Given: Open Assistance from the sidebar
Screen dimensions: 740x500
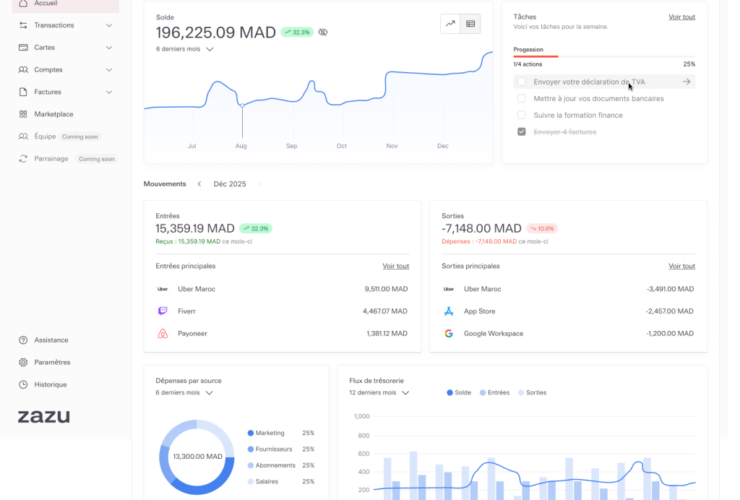Looking at the screenshot, I should tap(23, 340).
